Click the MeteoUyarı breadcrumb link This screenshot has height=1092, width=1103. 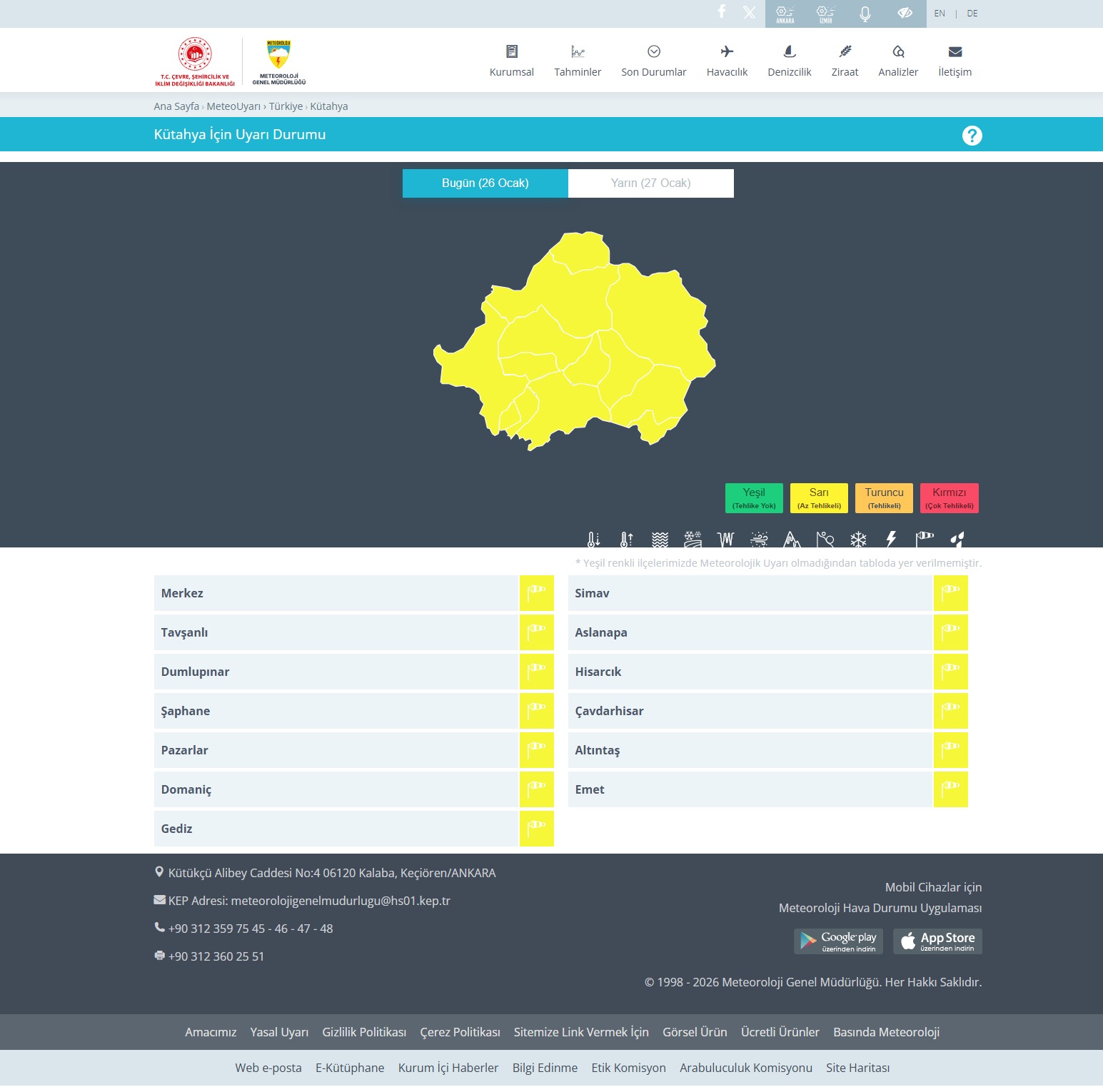[x=233, y=106]
